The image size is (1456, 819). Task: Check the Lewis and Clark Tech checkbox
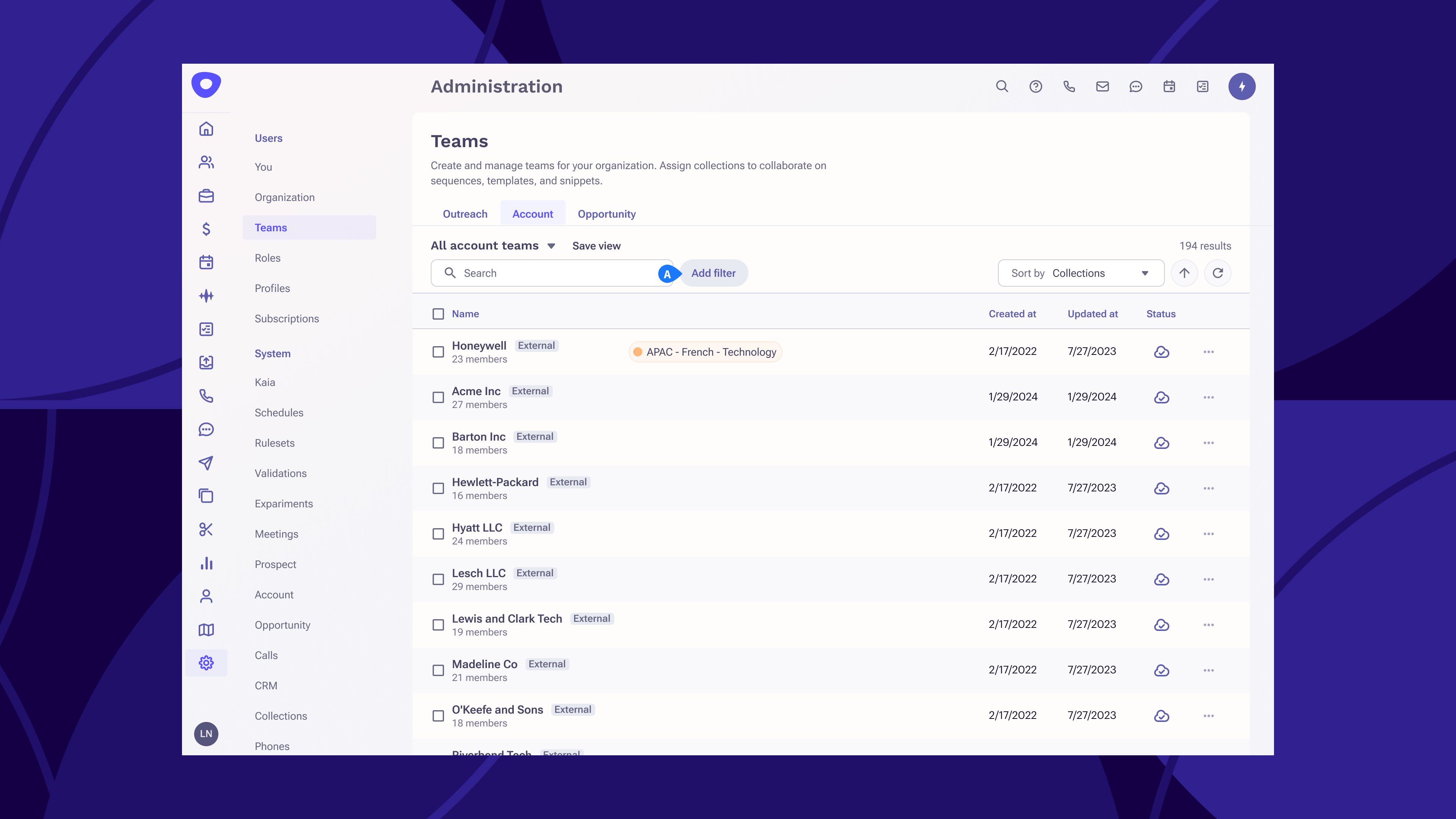[x=438, y=624]
